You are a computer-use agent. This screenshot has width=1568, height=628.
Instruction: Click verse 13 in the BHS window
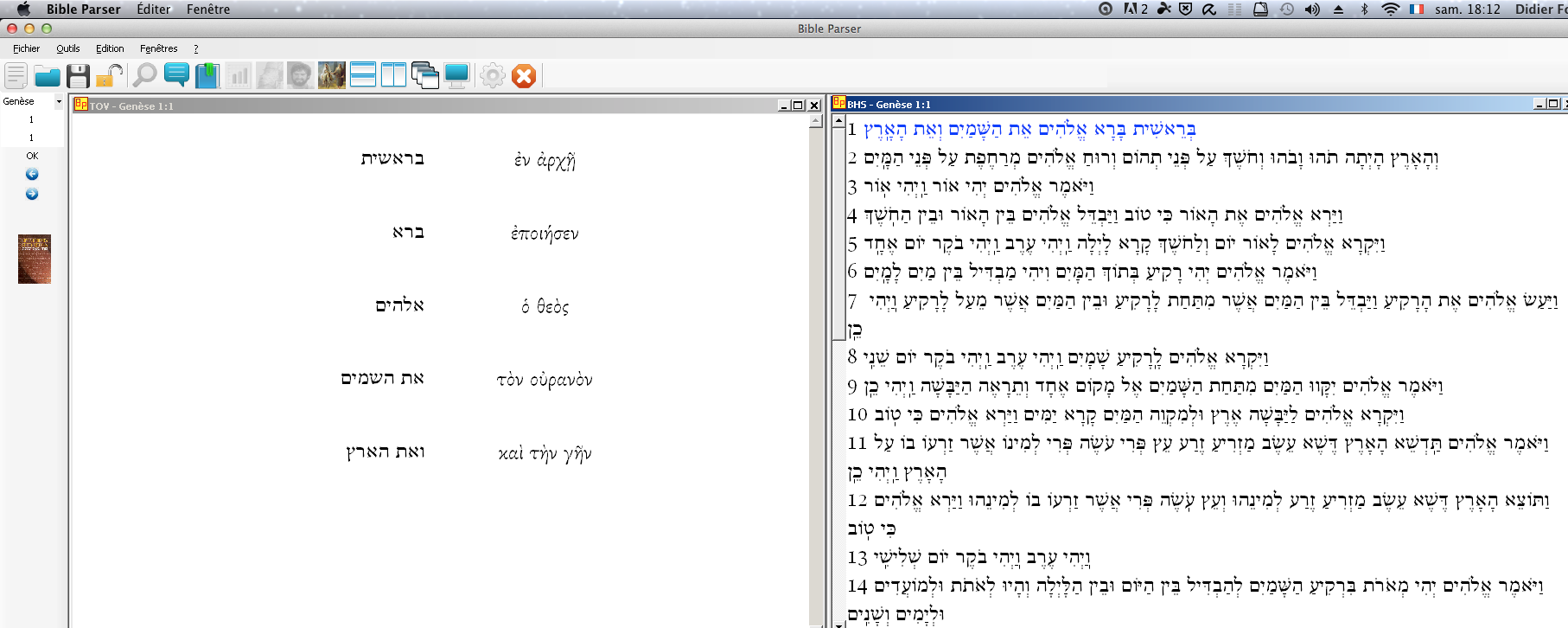pyautogui.click(x=969, y=557)
